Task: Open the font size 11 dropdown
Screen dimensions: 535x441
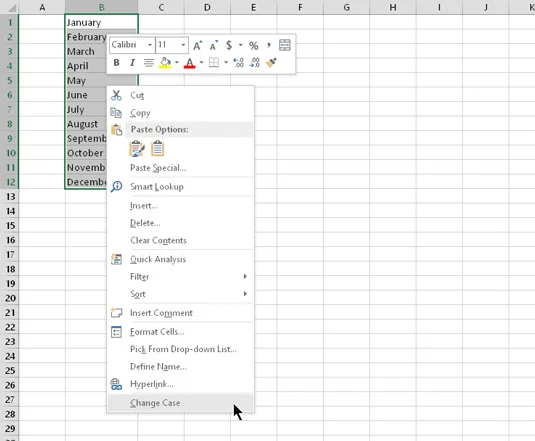Action: click(x=183, y=45)
